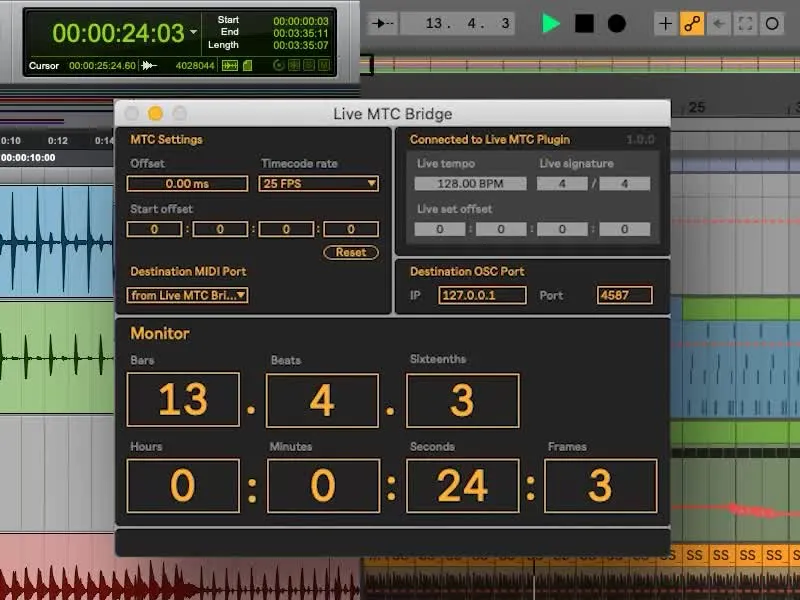
Task: Open the Timecode rate 25 FPS dropdown
Action: [319, 184]
